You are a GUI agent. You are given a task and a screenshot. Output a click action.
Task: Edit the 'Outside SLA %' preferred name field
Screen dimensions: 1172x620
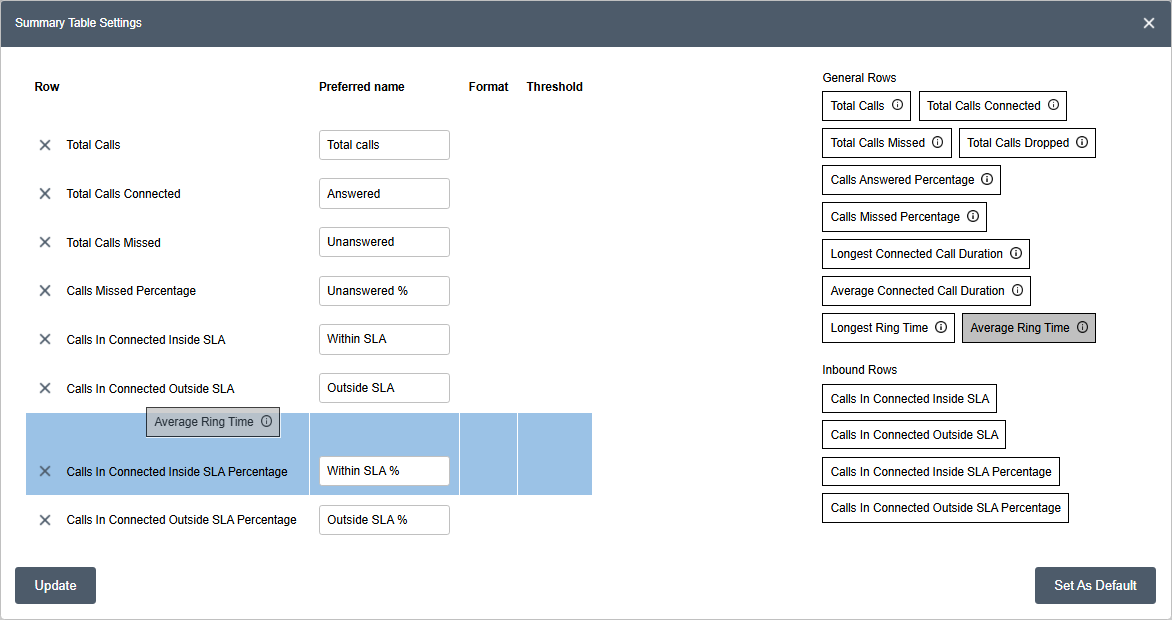(x=384, y=520)
